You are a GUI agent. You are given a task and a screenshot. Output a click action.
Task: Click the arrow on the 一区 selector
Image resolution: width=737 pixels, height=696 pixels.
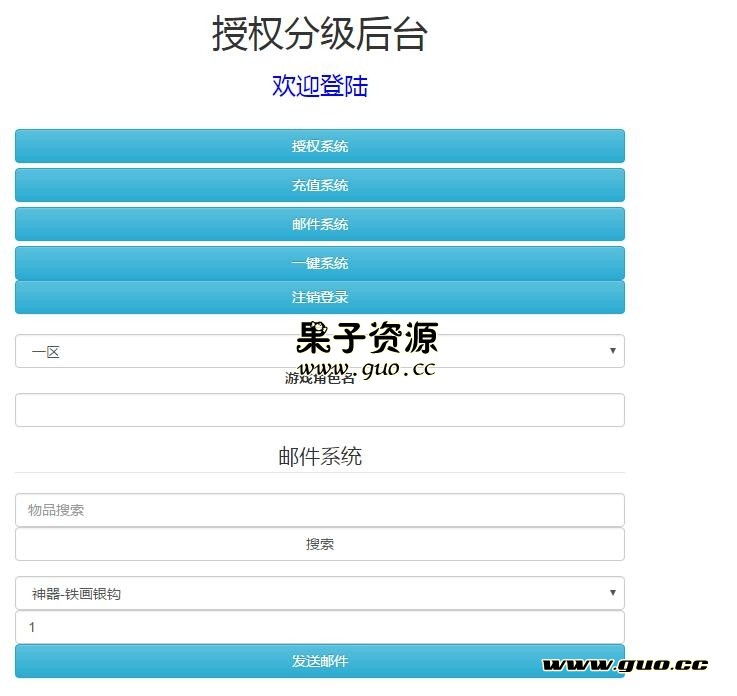[612, 351]
